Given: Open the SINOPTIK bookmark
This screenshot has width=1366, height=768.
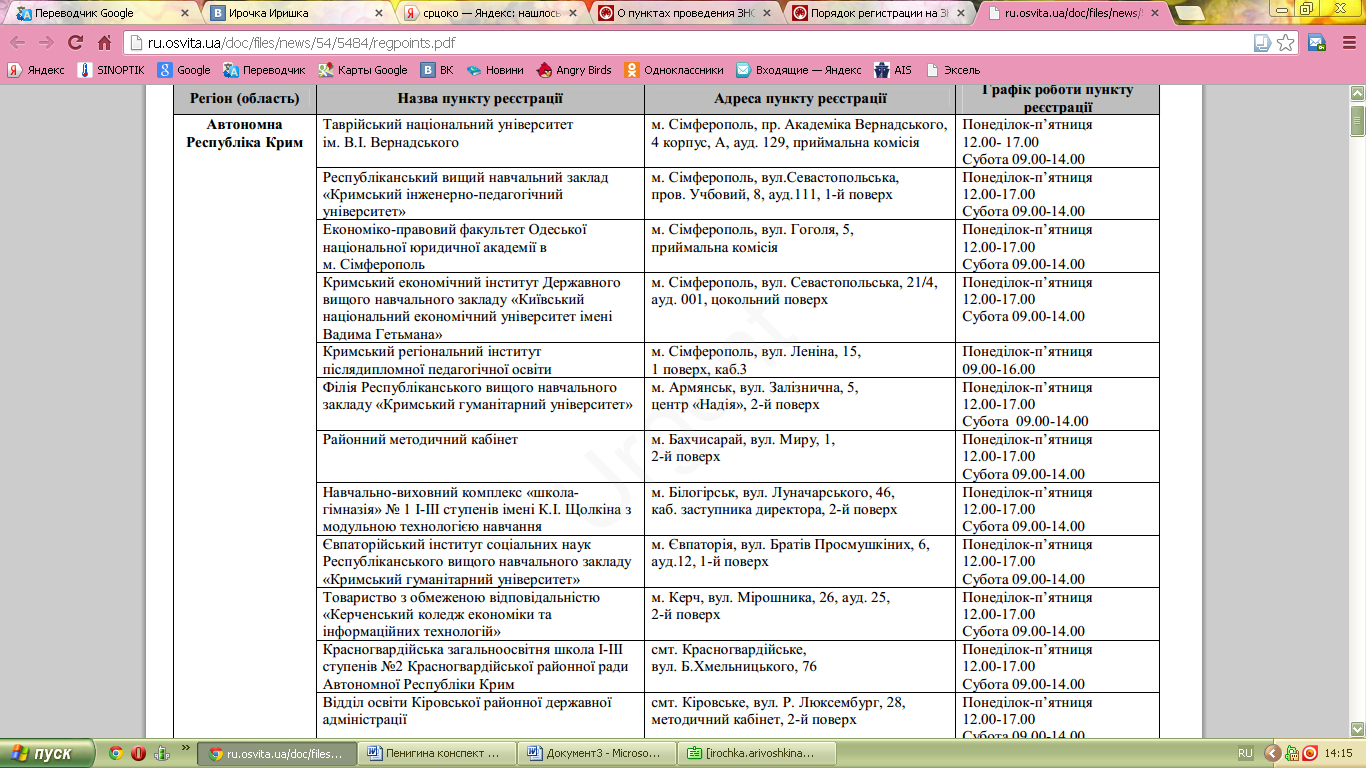Looking at the screenshot, I should [x=111, y=70].
